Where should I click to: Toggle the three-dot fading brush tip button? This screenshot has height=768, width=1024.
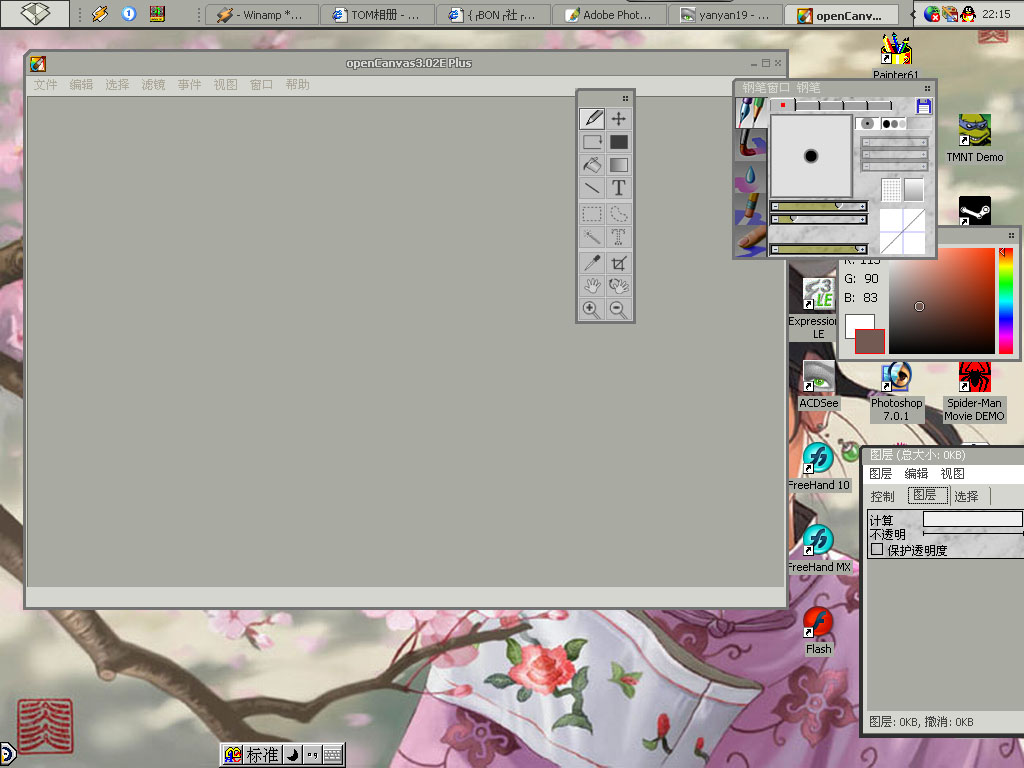point(893,123)
